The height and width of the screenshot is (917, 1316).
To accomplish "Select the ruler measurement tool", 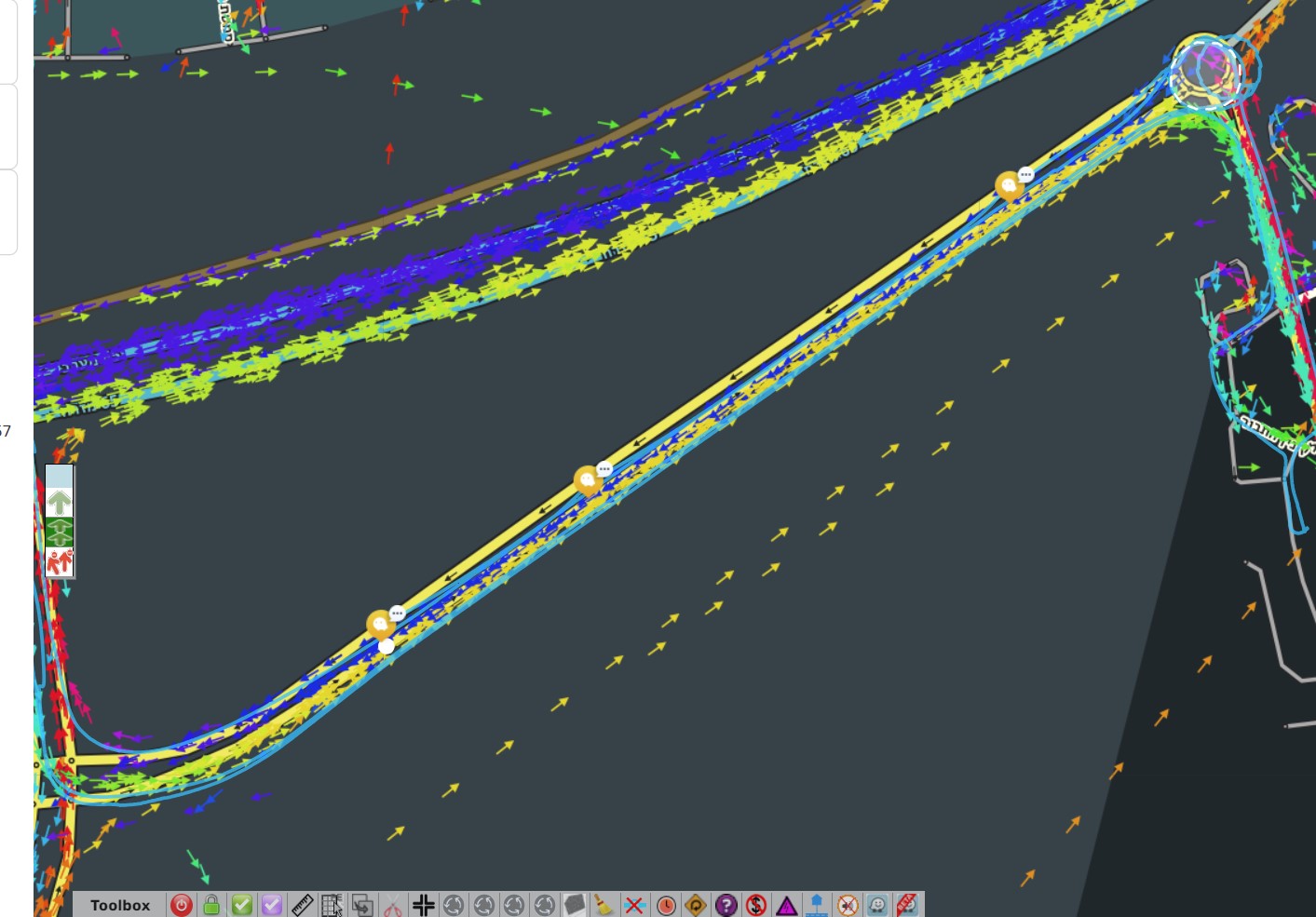I will 302,905.
